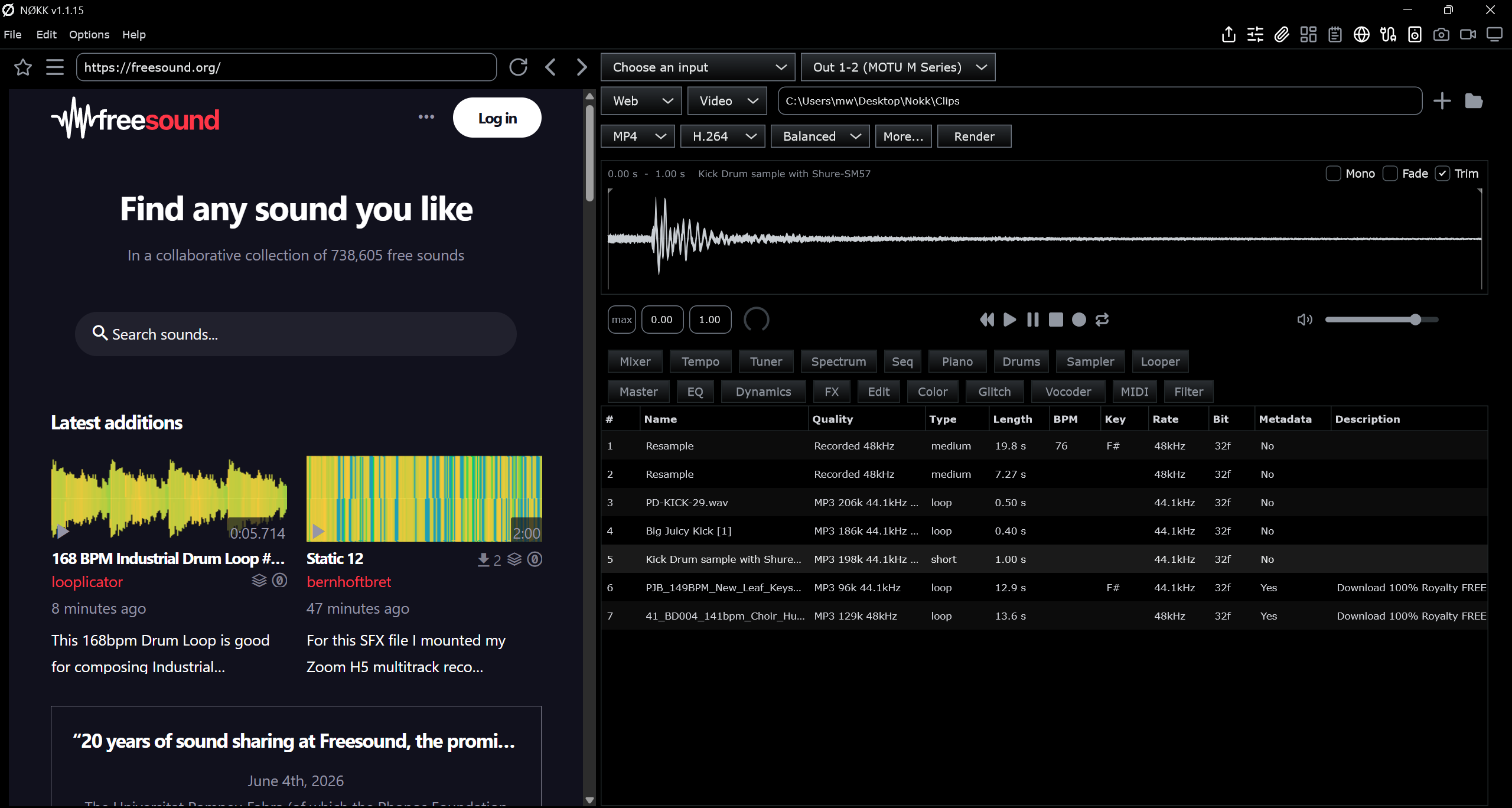Viewport: 1512px width, 808px height.
Task: Open the clips folder icon
Action: pos(1474,101)
